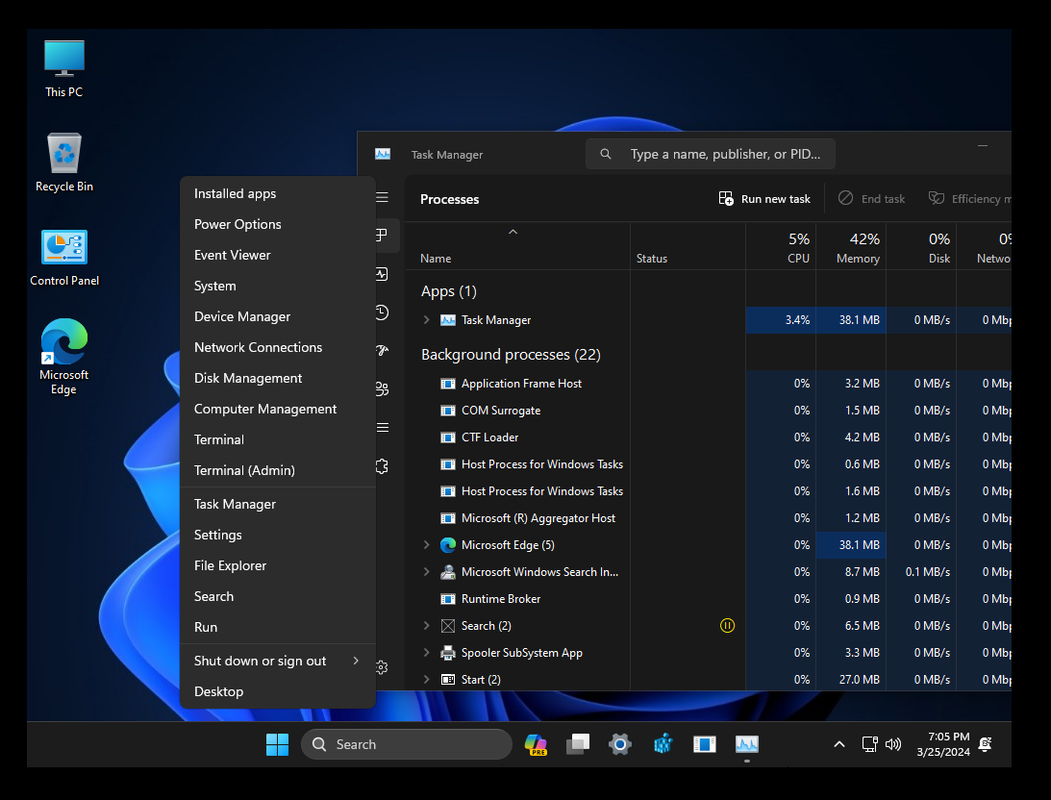Expand Shut down or sign out submenu

point(277,661)
